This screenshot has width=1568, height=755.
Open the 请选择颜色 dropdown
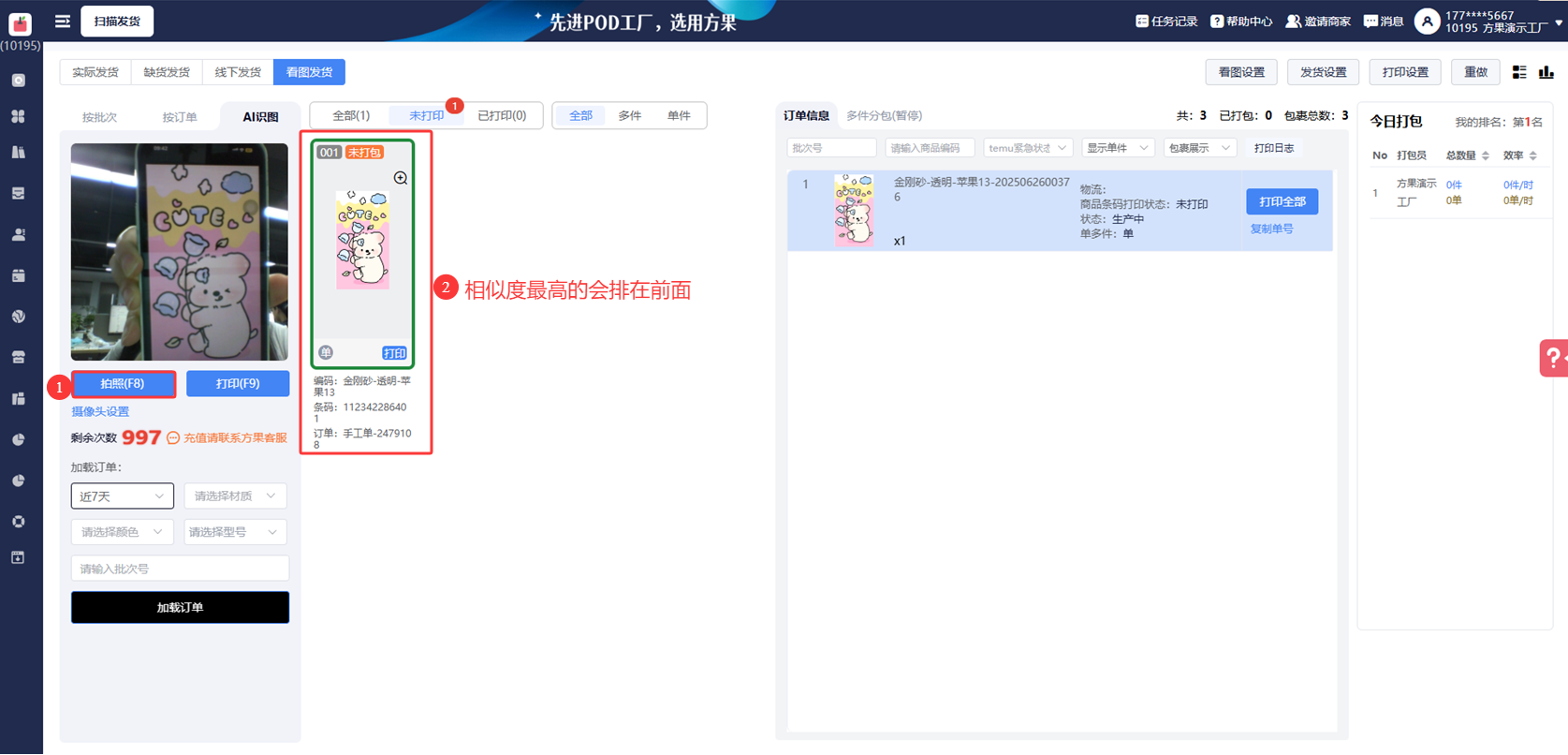pyautogui.click(x=123, y=532)
